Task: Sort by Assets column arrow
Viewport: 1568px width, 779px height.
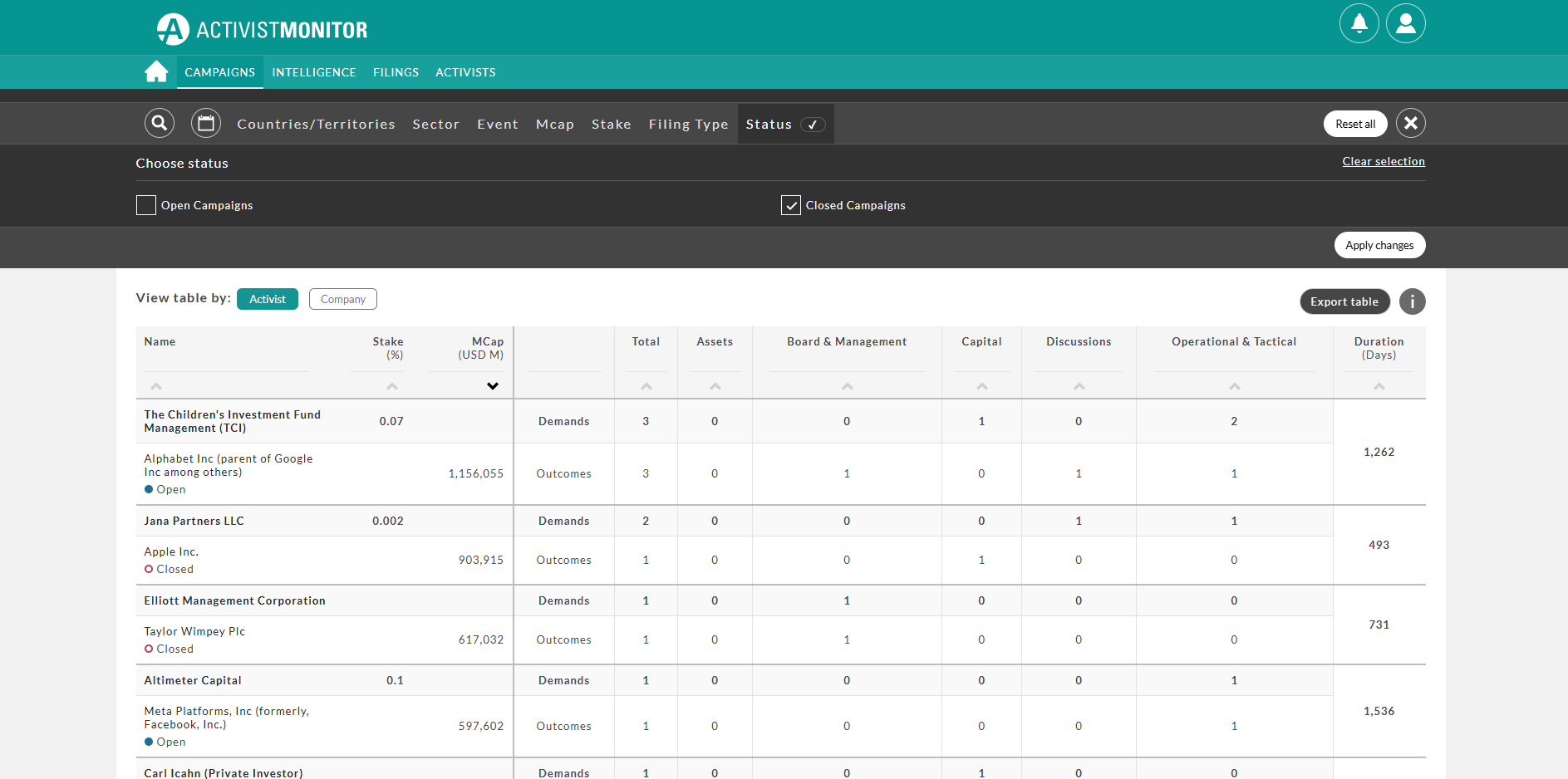Action: [715, 386]
